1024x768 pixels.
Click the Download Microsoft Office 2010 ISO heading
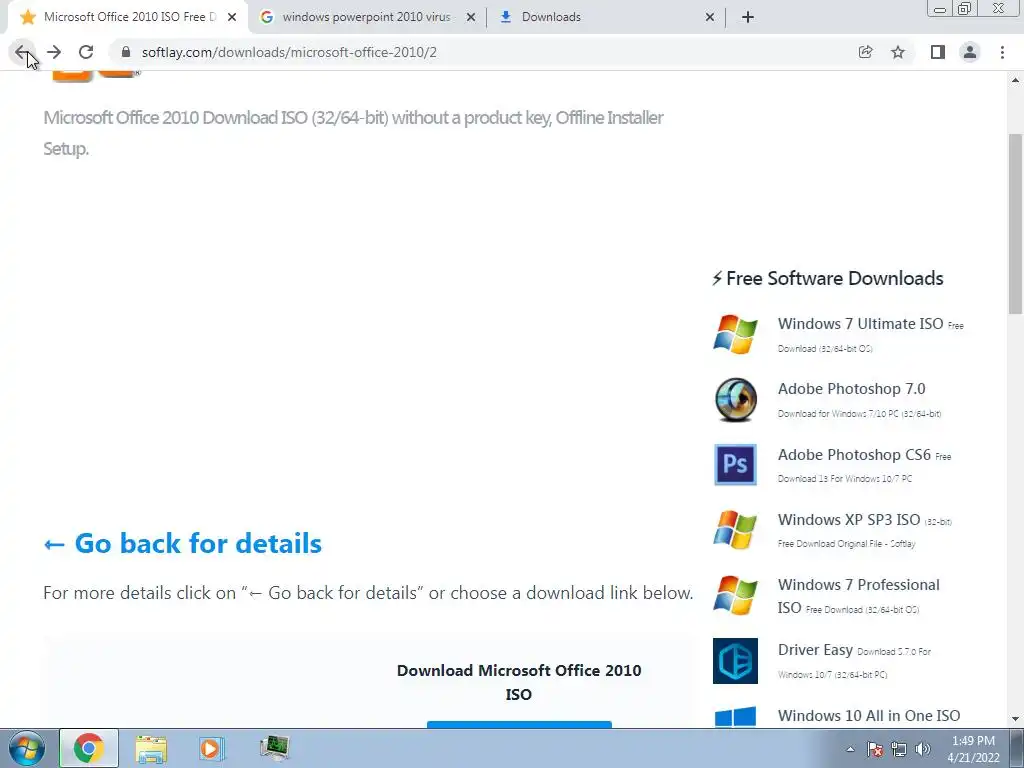[519, 682]
